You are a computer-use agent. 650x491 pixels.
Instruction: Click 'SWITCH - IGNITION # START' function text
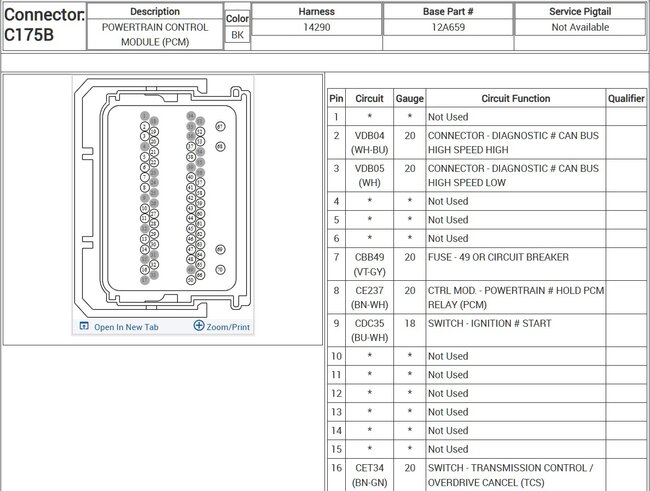click(x=490, y=323)
